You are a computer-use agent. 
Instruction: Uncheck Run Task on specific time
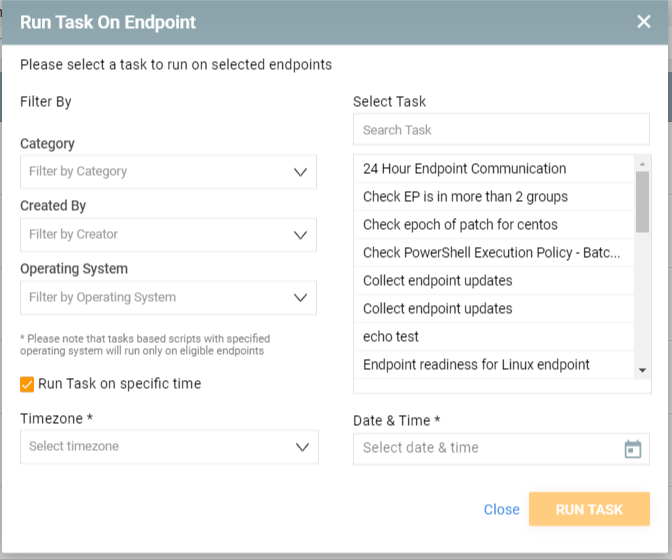(27, 384)
